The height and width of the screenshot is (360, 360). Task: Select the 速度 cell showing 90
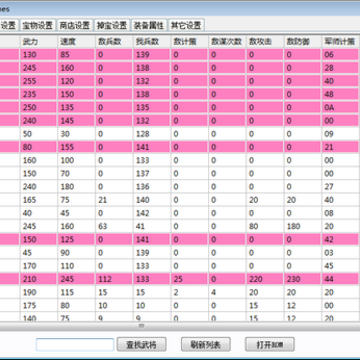pos(76,253)
